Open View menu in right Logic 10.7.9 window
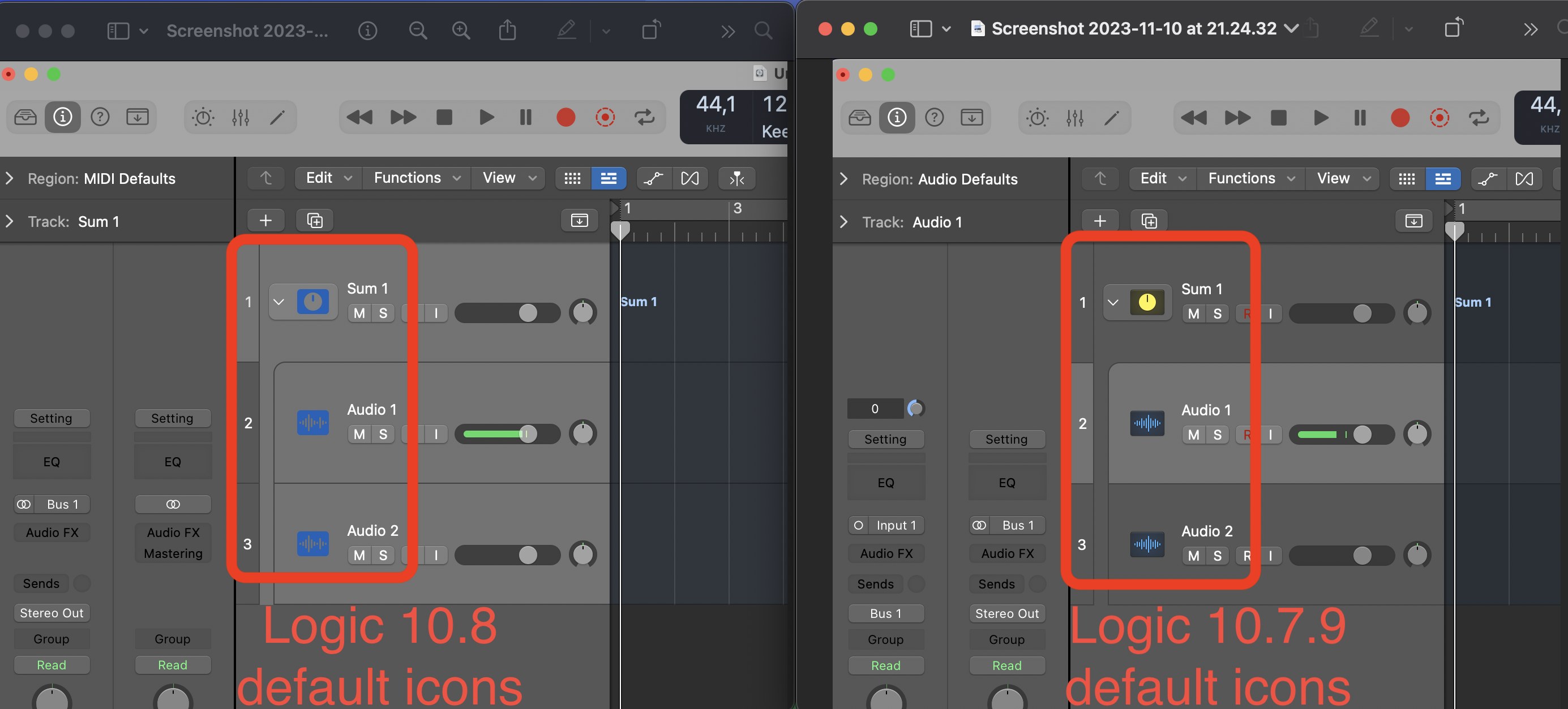Viewport: 1568px width, 709px height. [1343, 178]
